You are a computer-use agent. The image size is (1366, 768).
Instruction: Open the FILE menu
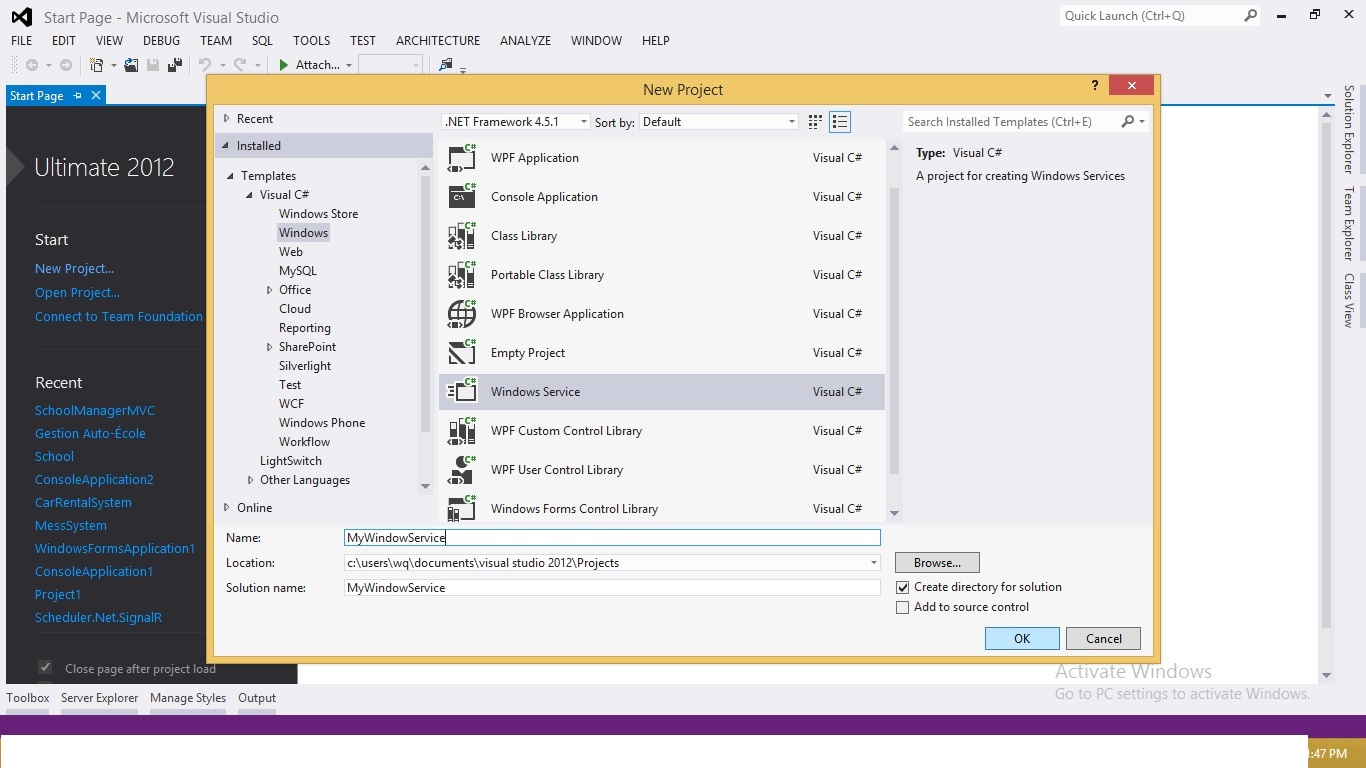(x=21, y=41)
